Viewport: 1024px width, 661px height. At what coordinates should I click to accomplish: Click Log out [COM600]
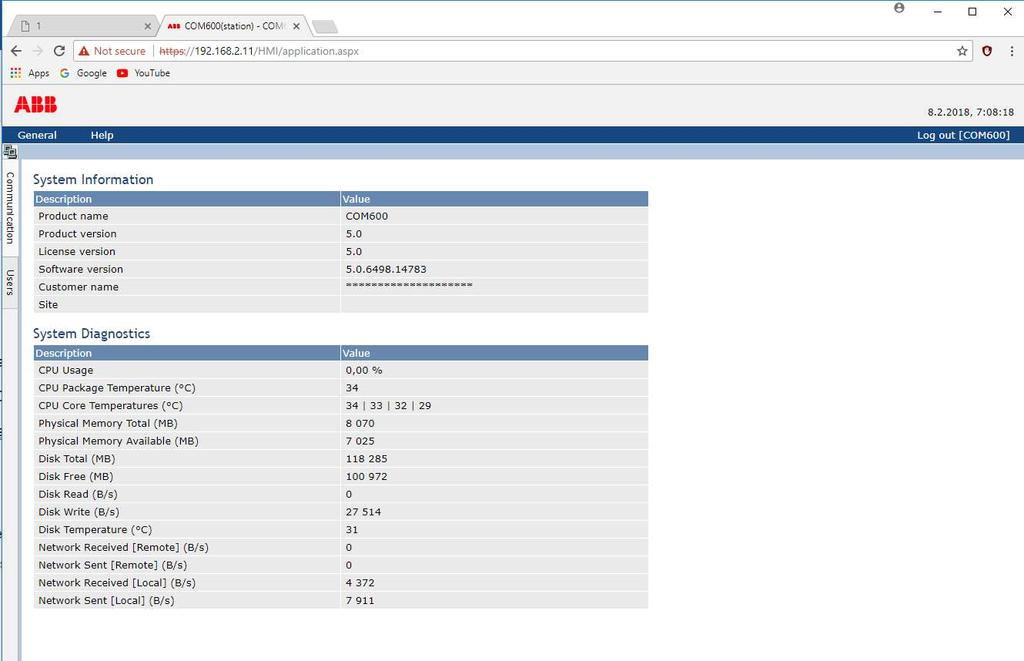pos(963,135)
